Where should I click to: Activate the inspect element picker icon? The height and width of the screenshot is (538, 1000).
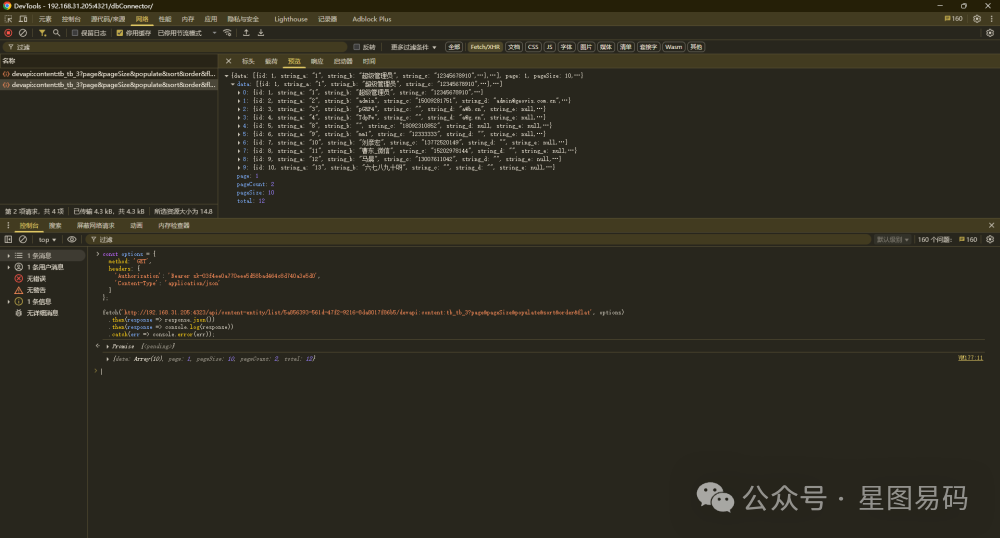(8, 19)
